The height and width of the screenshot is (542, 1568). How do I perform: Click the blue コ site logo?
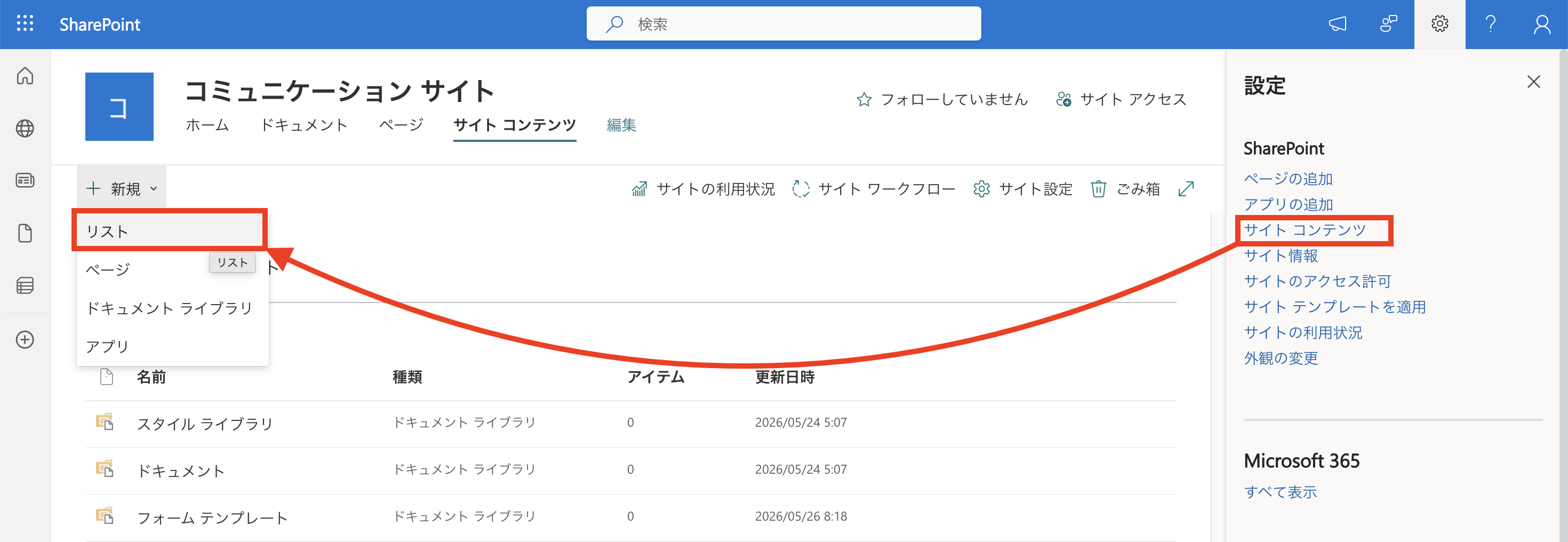pyautogui.click(x=119, y=107)
